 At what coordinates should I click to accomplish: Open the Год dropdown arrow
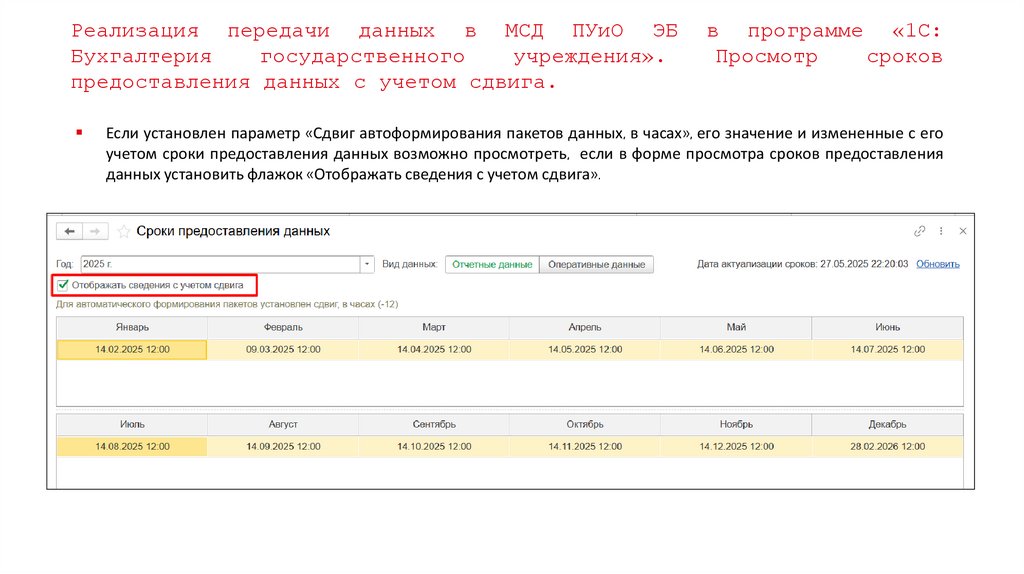click(367, 264)
